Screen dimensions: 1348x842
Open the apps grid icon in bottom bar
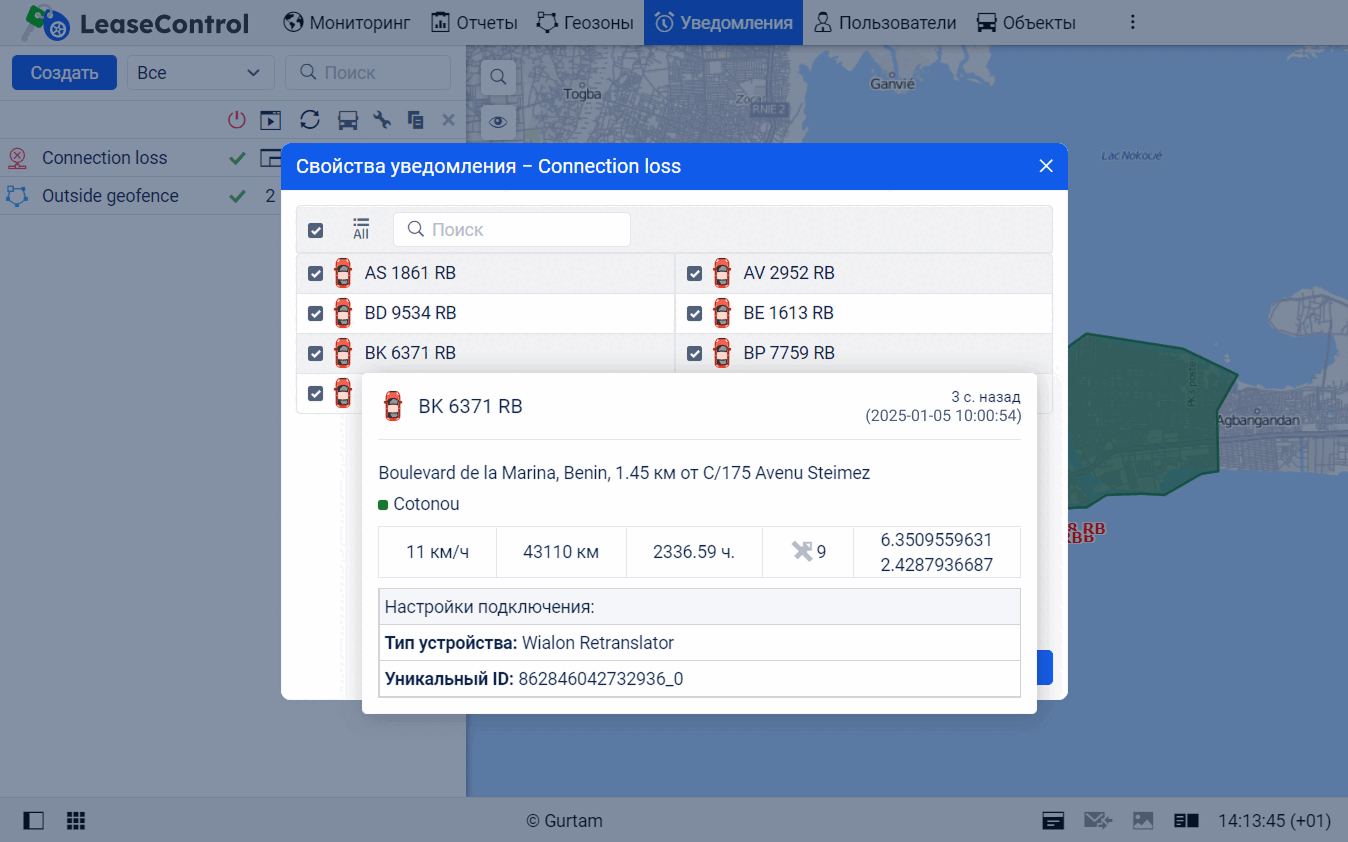76,821
